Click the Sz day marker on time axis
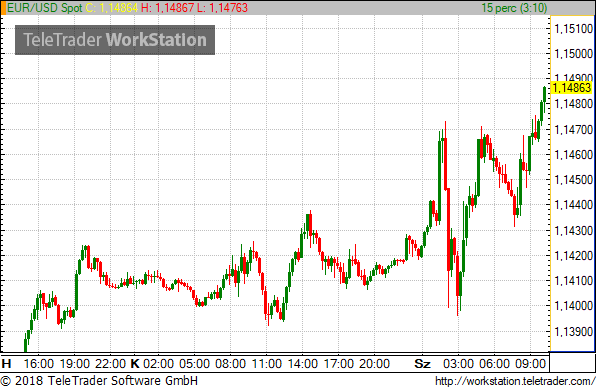Image resolution: width=596 pixels, height=390 pixels. coord(422,364)
